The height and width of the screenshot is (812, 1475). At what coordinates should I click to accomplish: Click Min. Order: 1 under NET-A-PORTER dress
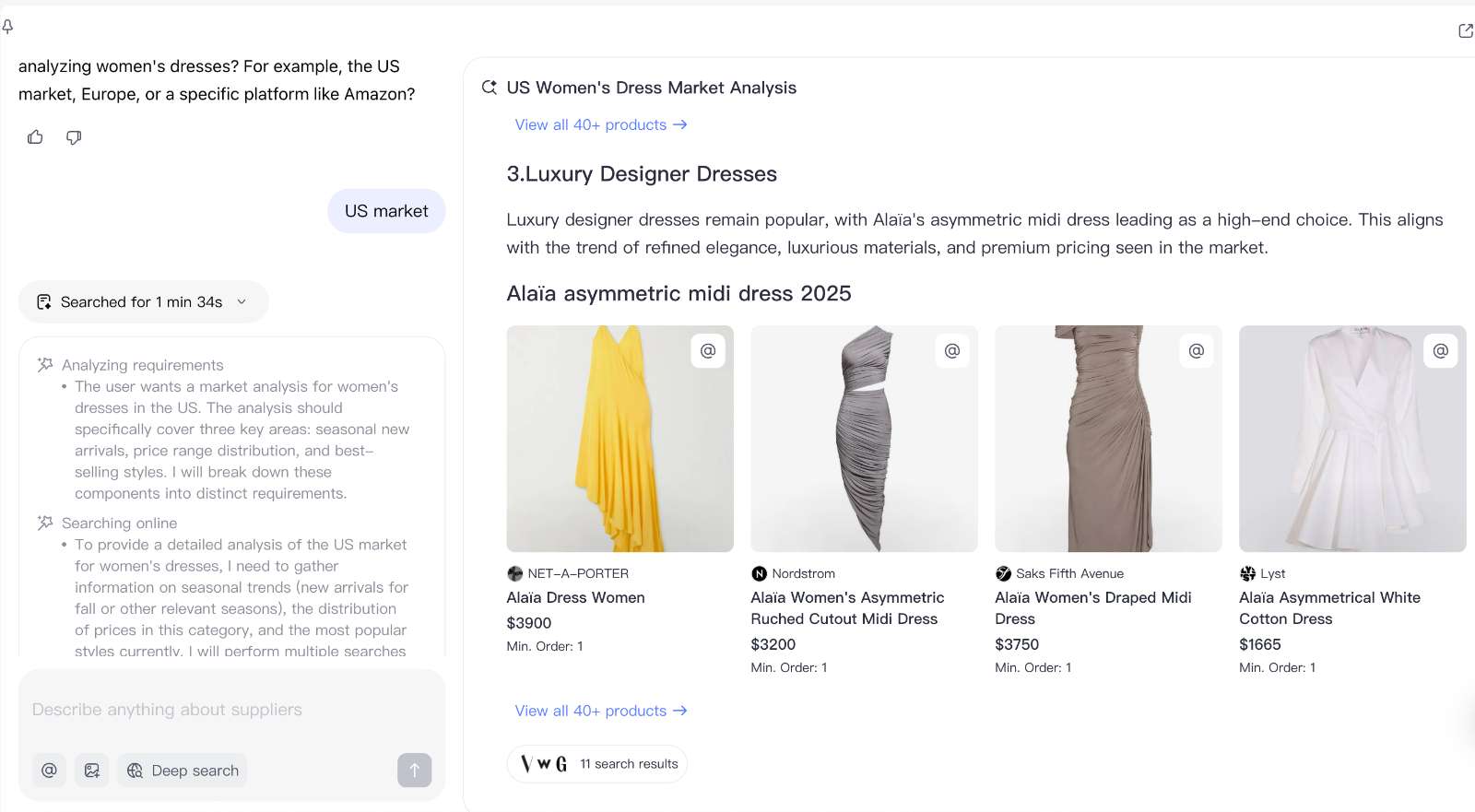click(545, 646)
